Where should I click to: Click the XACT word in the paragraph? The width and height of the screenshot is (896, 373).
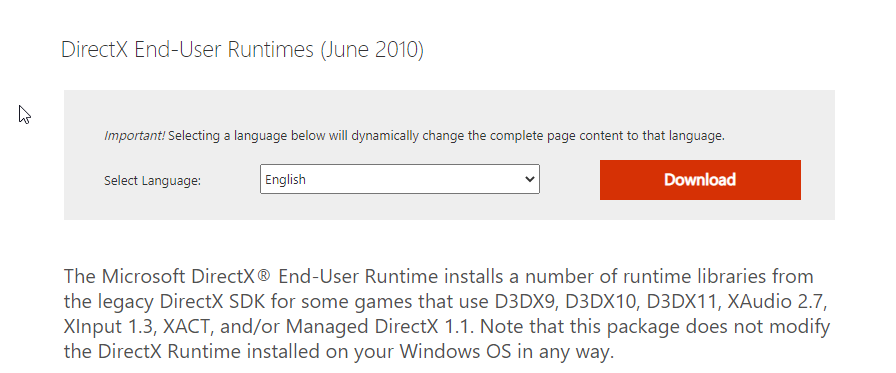tap(188, 326)
